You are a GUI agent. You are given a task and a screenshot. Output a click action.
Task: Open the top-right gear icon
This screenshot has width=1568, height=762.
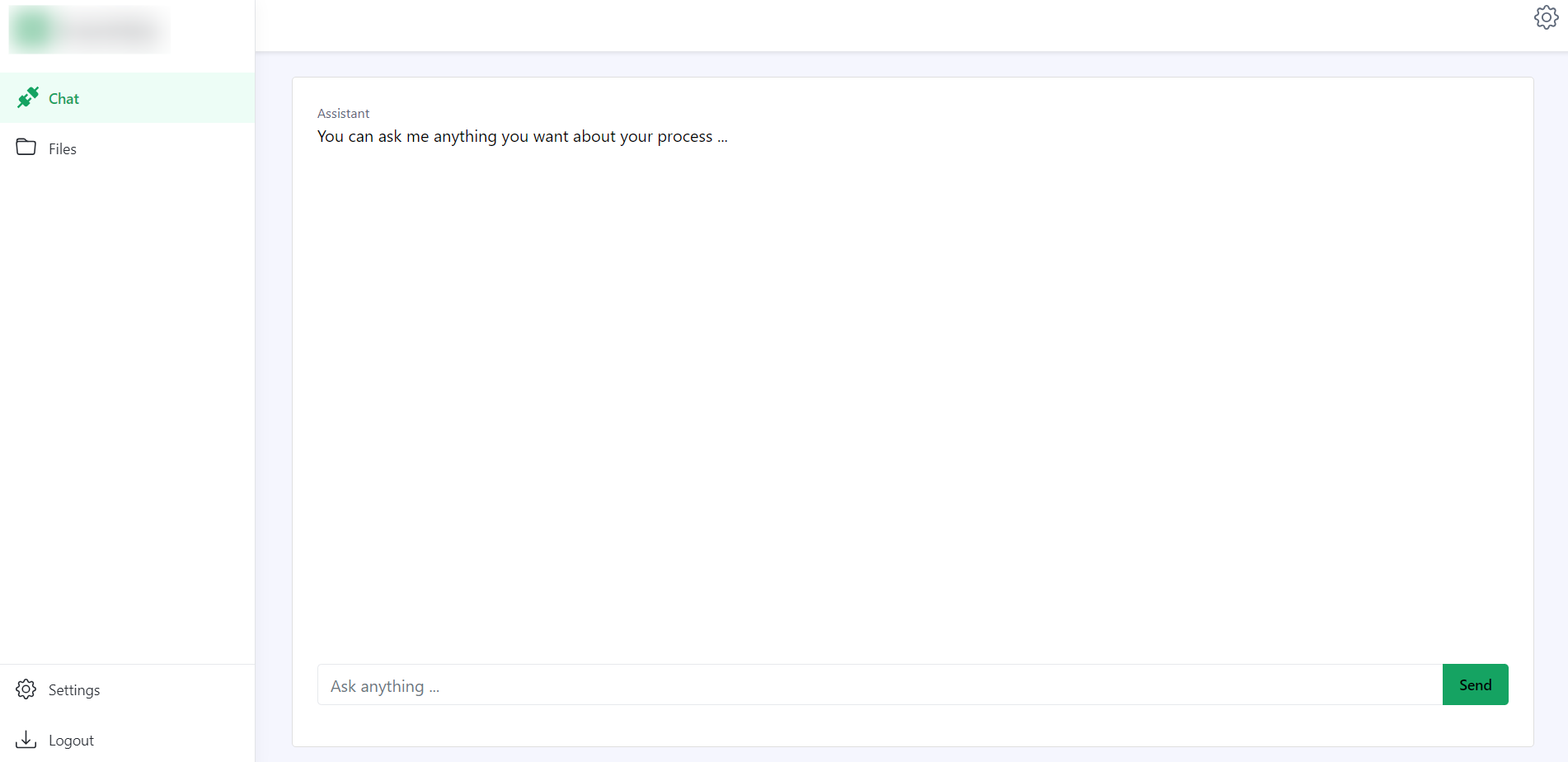(1546, 17)
